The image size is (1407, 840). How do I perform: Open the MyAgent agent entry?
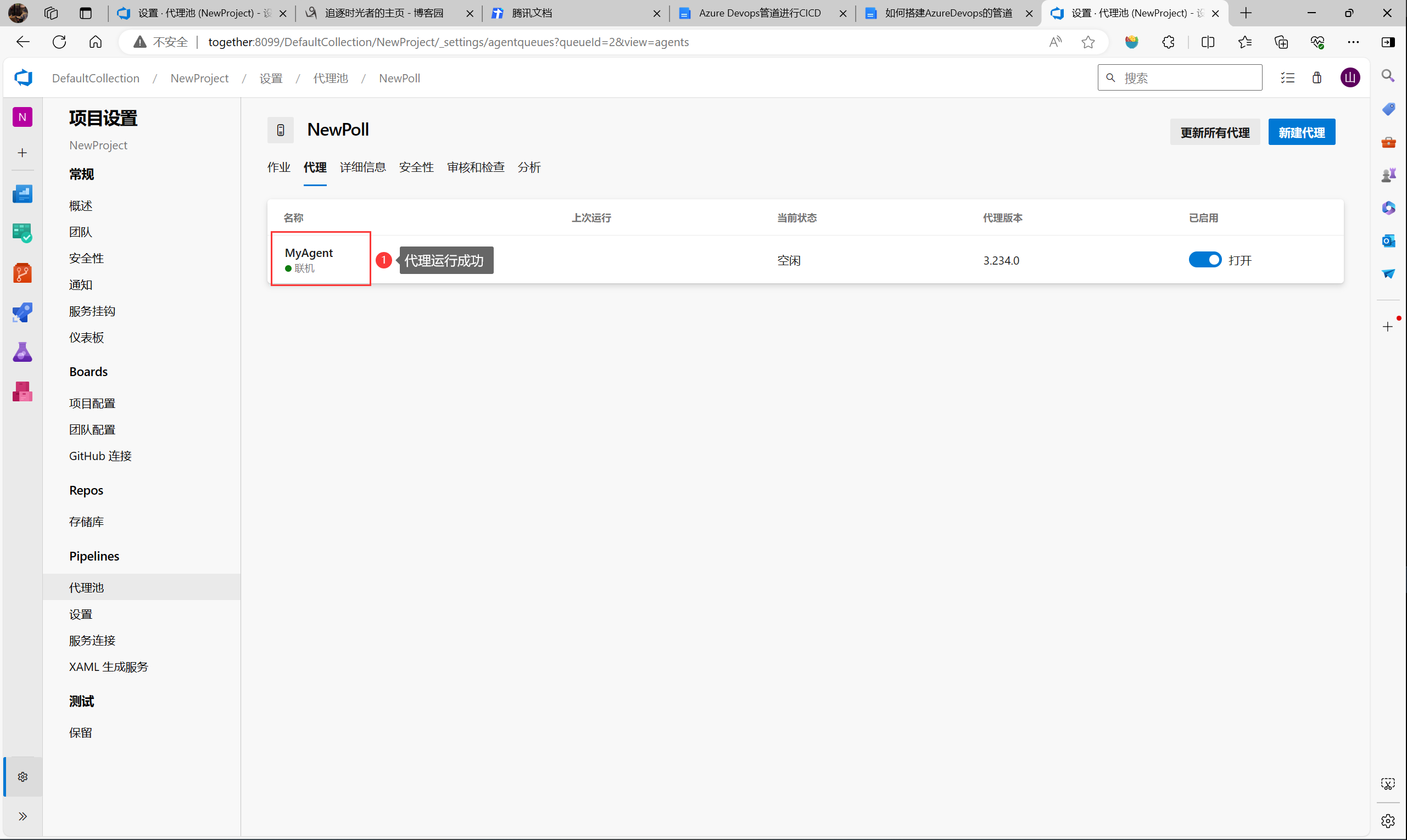pyautogui.click(x=309, y=253)
